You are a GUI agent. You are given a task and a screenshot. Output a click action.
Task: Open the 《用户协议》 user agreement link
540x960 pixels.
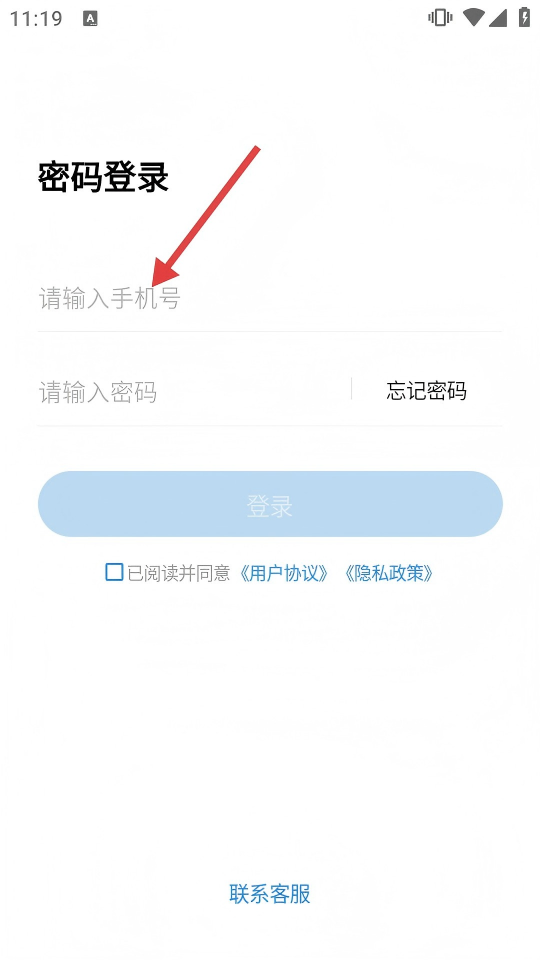(x=284, y=573)
